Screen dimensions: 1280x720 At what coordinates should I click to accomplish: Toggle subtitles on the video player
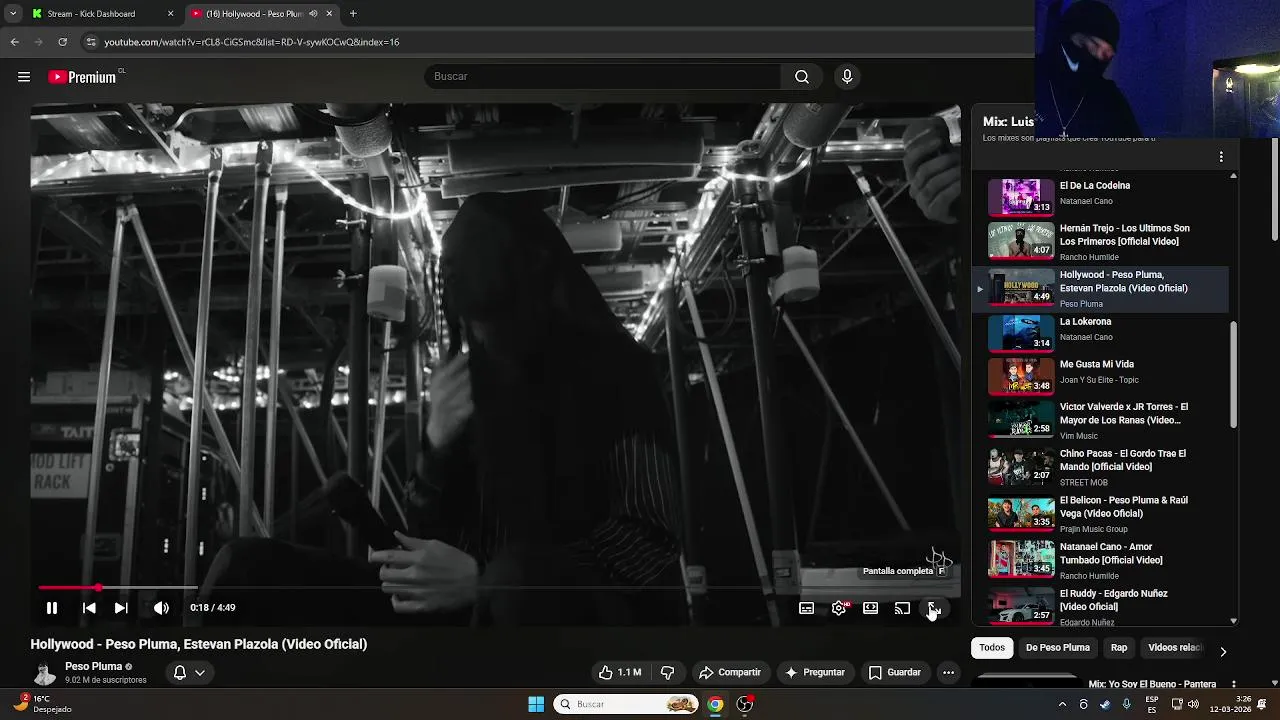click(806, 608)
